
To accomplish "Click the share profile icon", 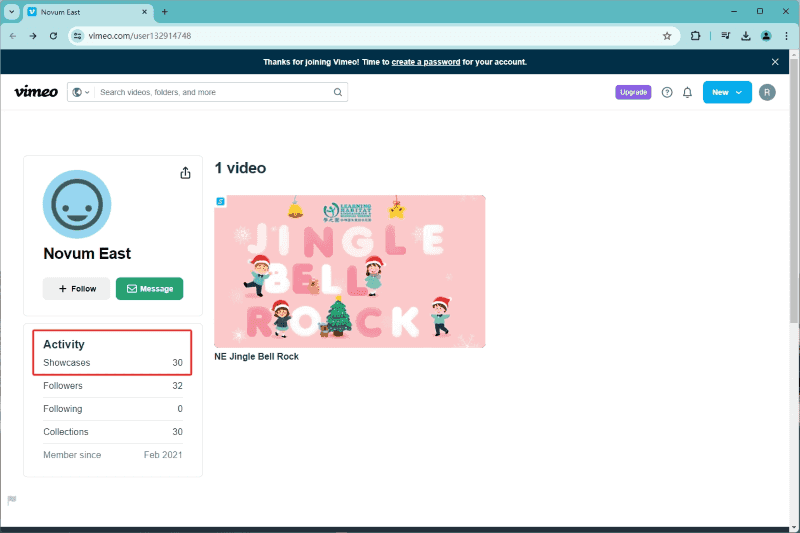I will (185, 173).
